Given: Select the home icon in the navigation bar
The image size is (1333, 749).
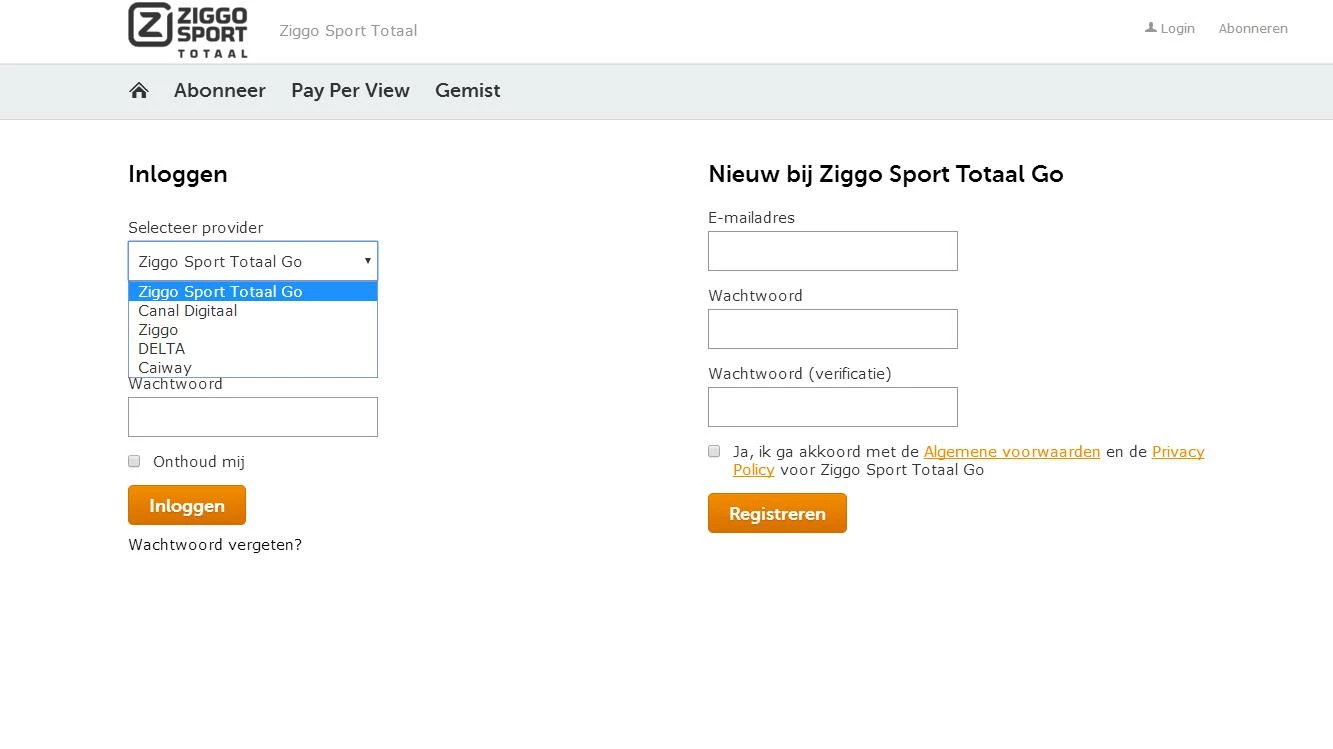Looking at the screenshot, I should (139, 90).
